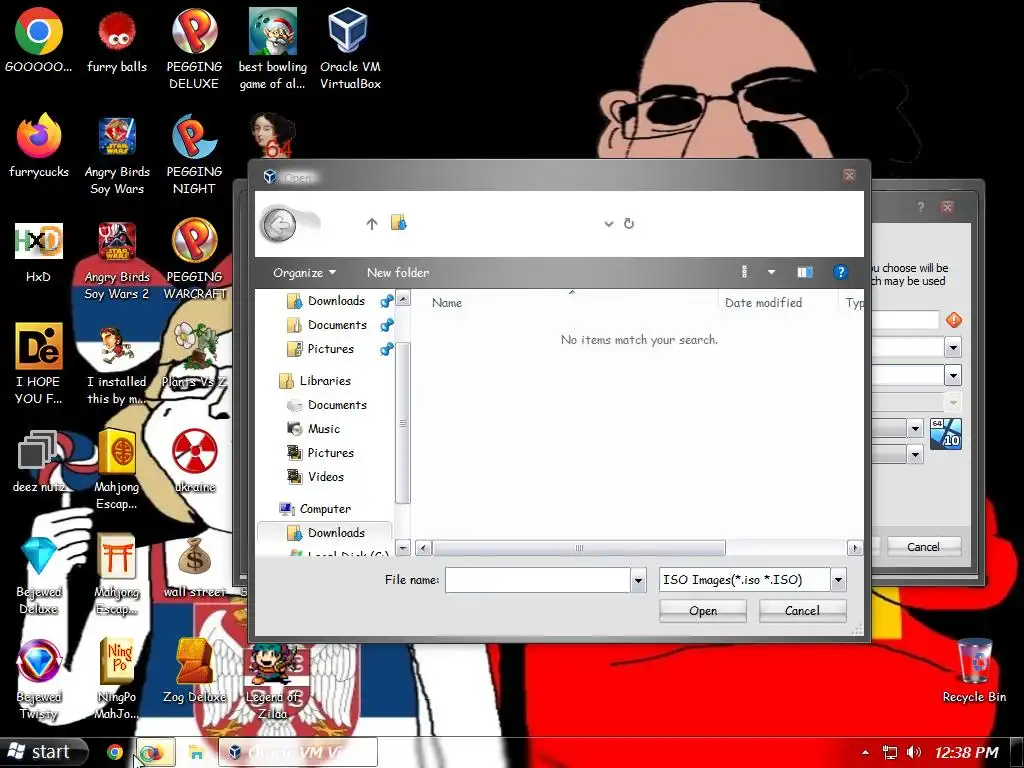Click the horizontal scrollbar thumb
Viewport: 1024px width, 768px height.
[579, 548]
